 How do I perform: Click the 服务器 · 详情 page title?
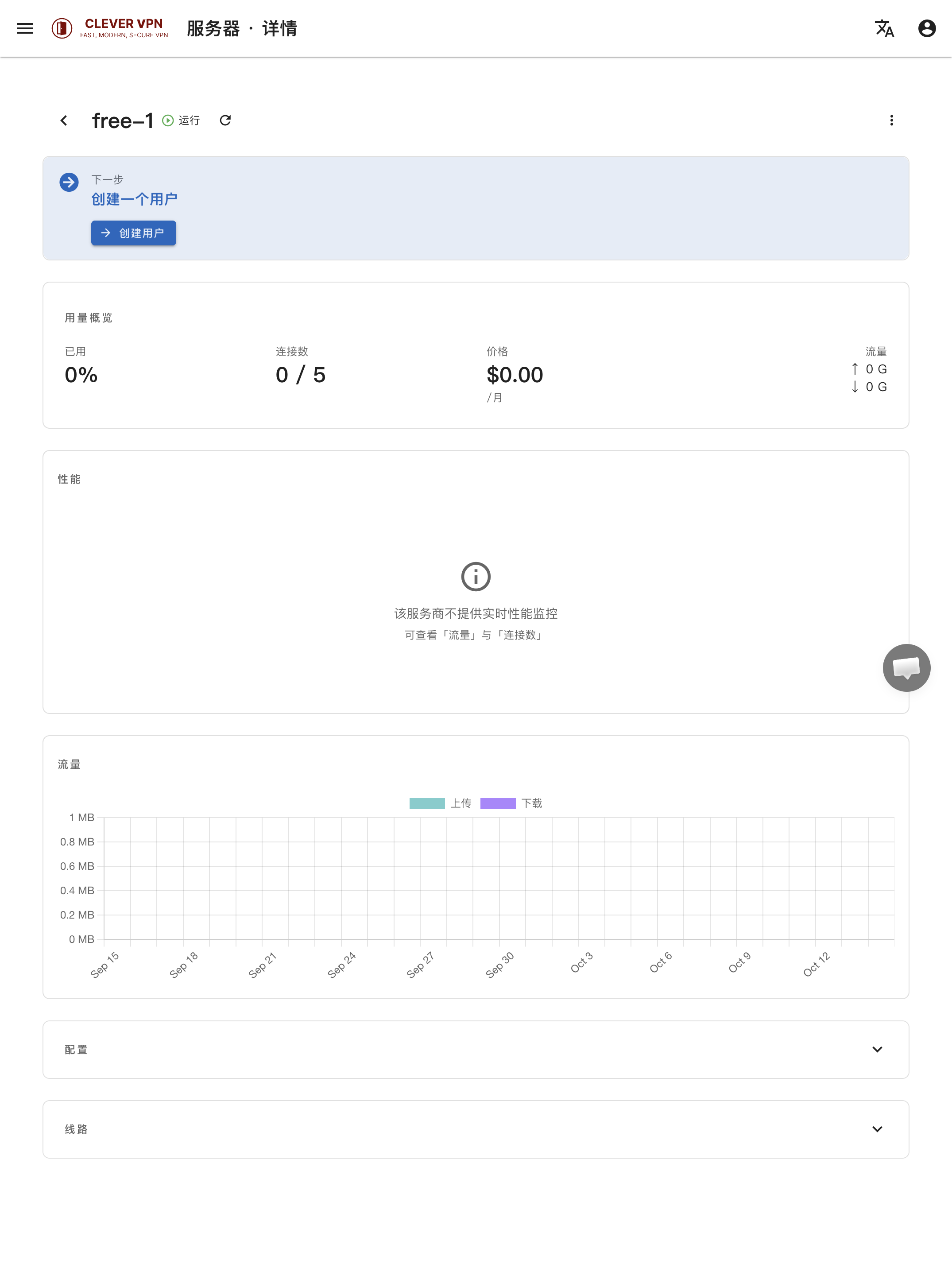tap(242, 28)
